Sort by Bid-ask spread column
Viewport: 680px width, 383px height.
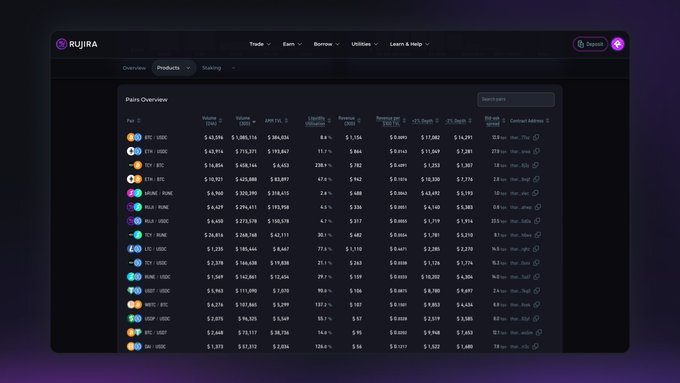tap(495, 121)
